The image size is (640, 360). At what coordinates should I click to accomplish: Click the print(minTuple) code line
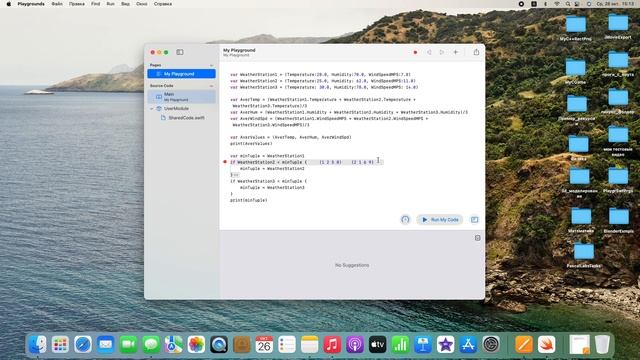pos(248,200)
